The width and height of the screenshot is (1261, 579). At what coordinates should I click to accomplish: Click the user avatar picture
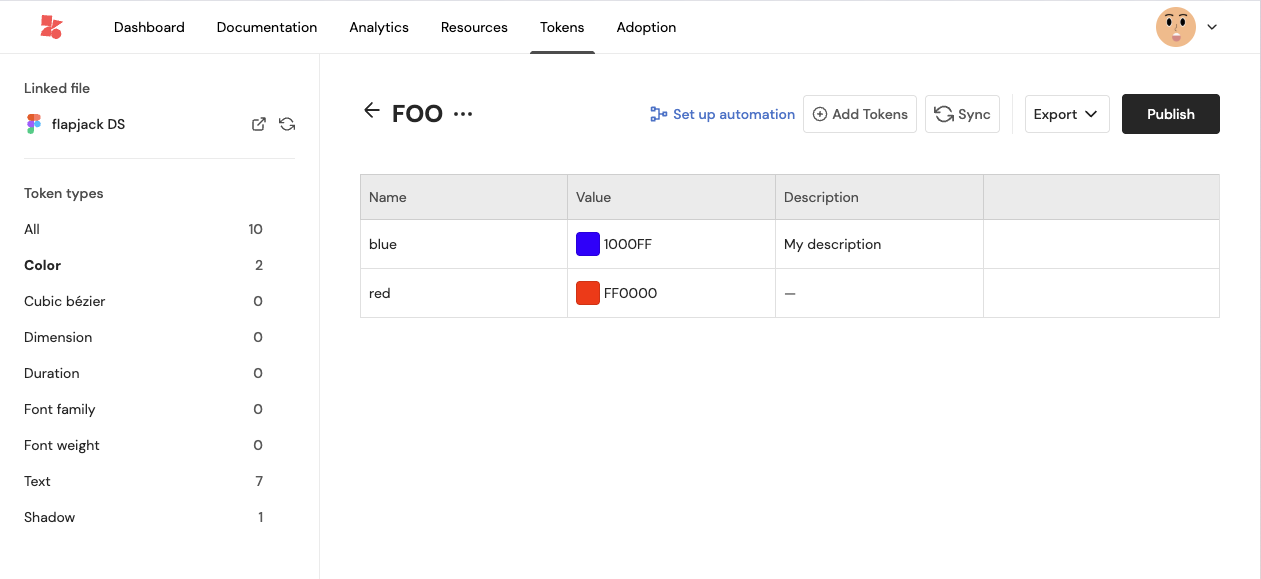(x=1175, y=27)
